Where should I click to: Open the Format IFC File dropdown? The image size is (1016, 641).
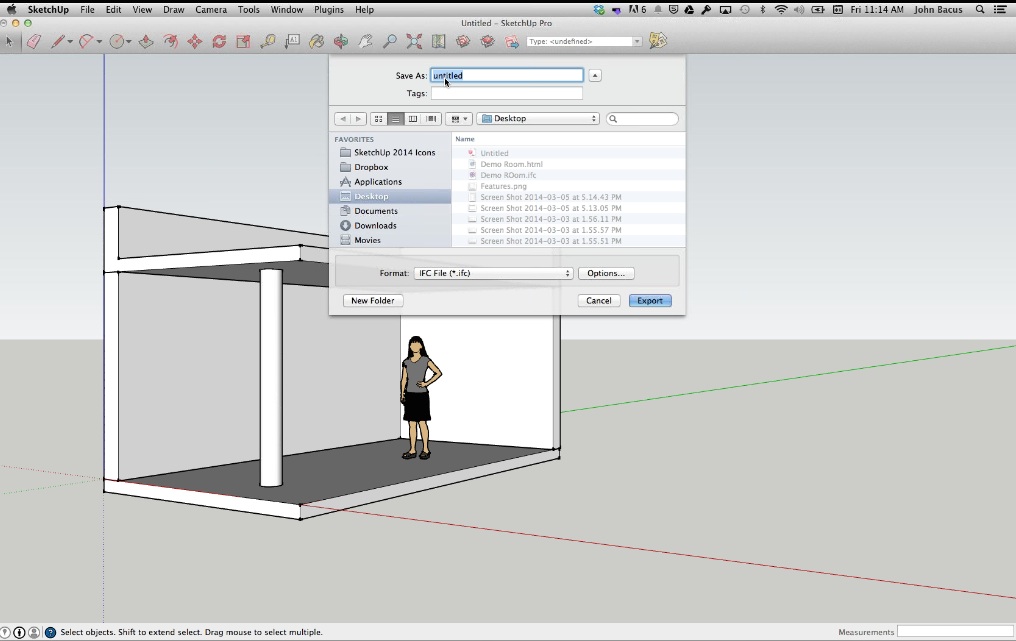(494, 274)
